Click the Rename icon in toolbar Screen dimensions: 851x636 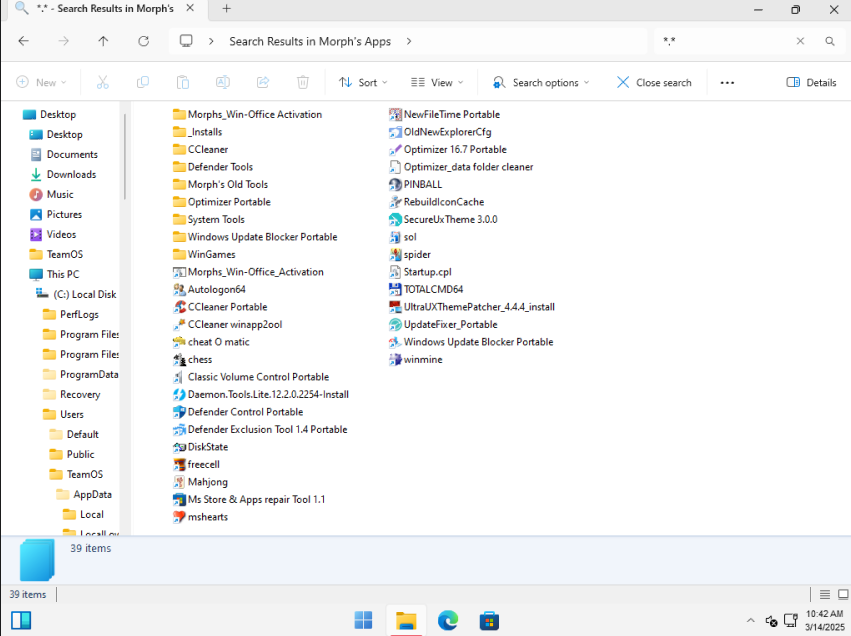(x=223, y=82)
